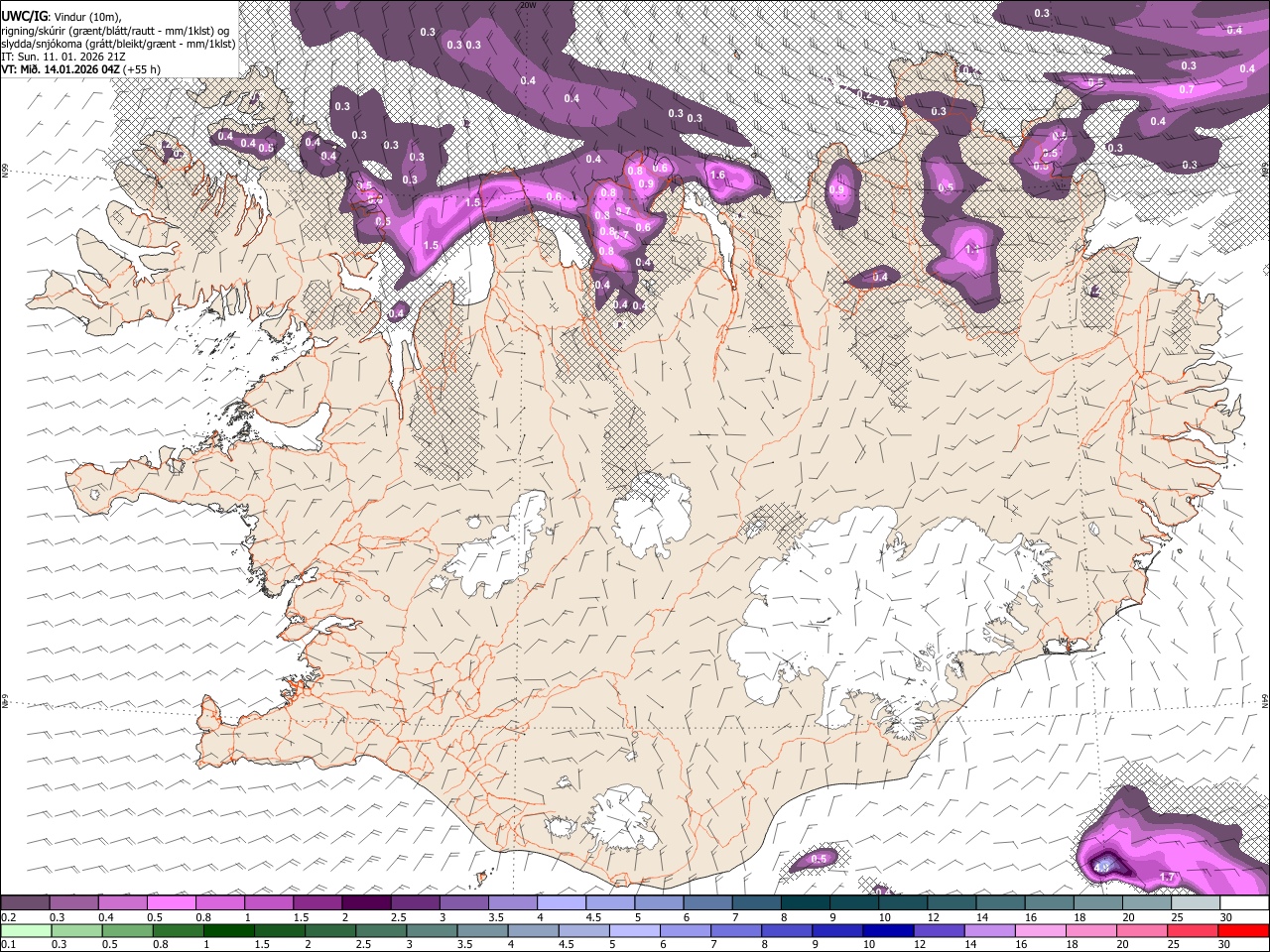Select the dark green 1 rain legend swatch

pyautogui.click(x=229, y=931)
